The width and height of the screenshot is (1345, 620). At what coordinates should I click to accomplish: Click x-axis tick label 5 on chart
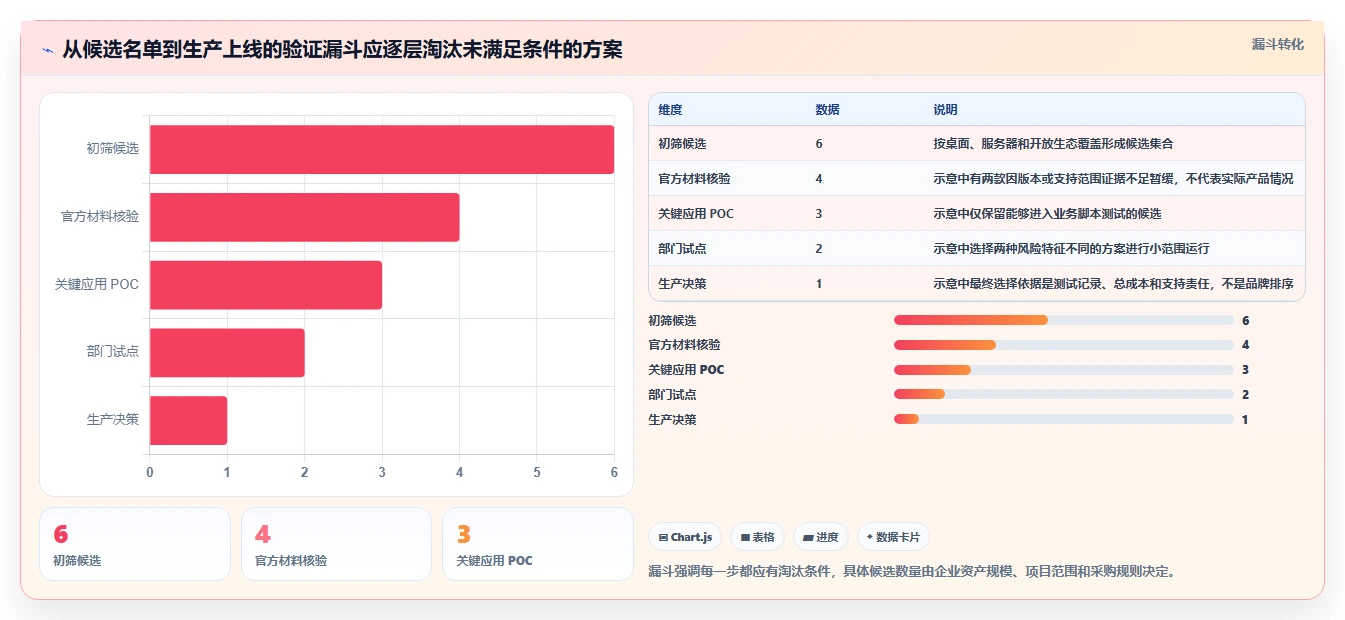537,472
